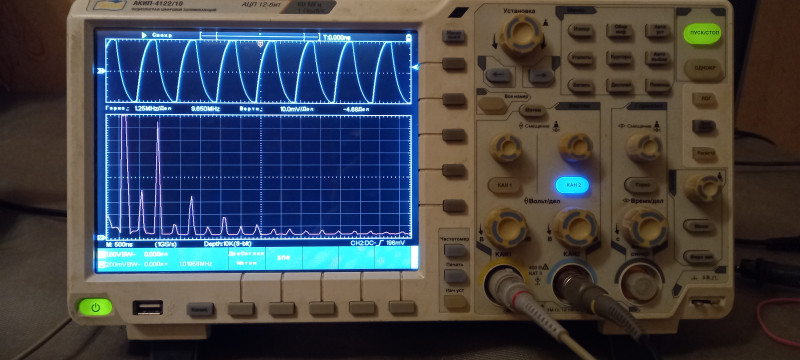This screenshot has width=800, height=360.
Task: Push the left arrow navigation button
Action: point(498,75)
